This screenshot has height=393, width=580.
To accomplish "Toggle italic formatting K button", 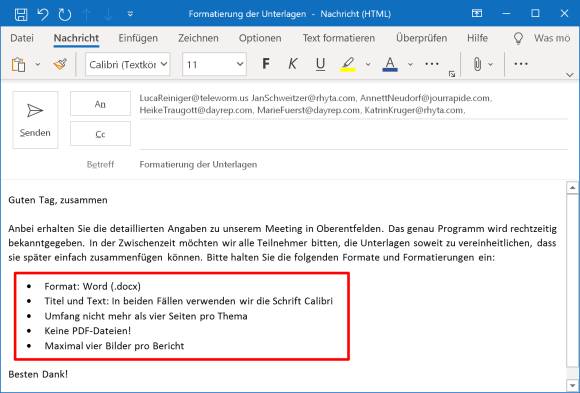I will coord(293,64).
